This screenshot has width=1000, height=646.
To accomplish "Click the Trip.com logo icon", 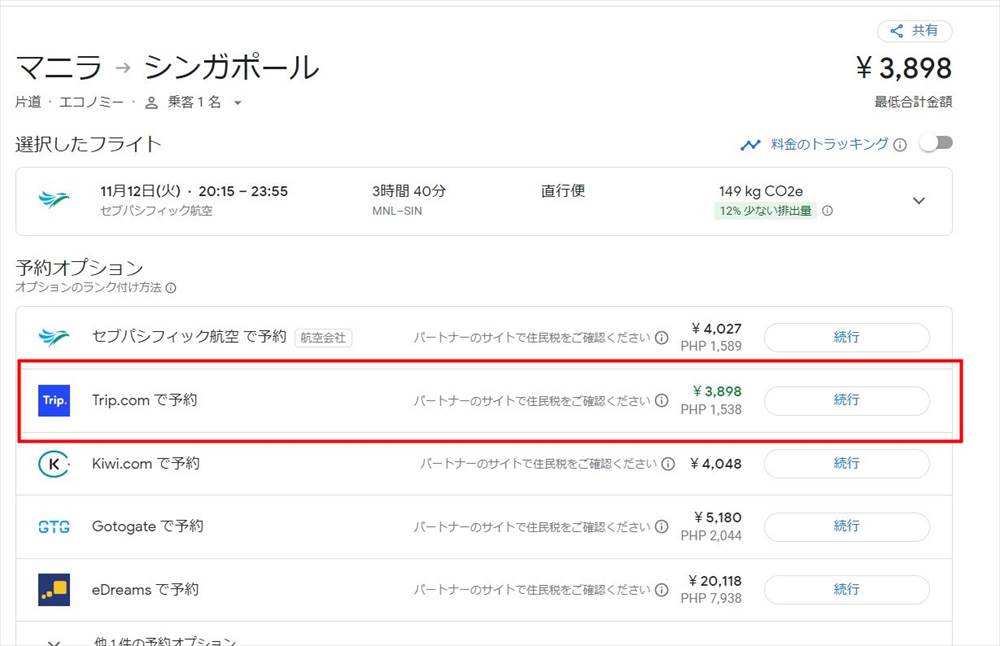I will (54, 400).
